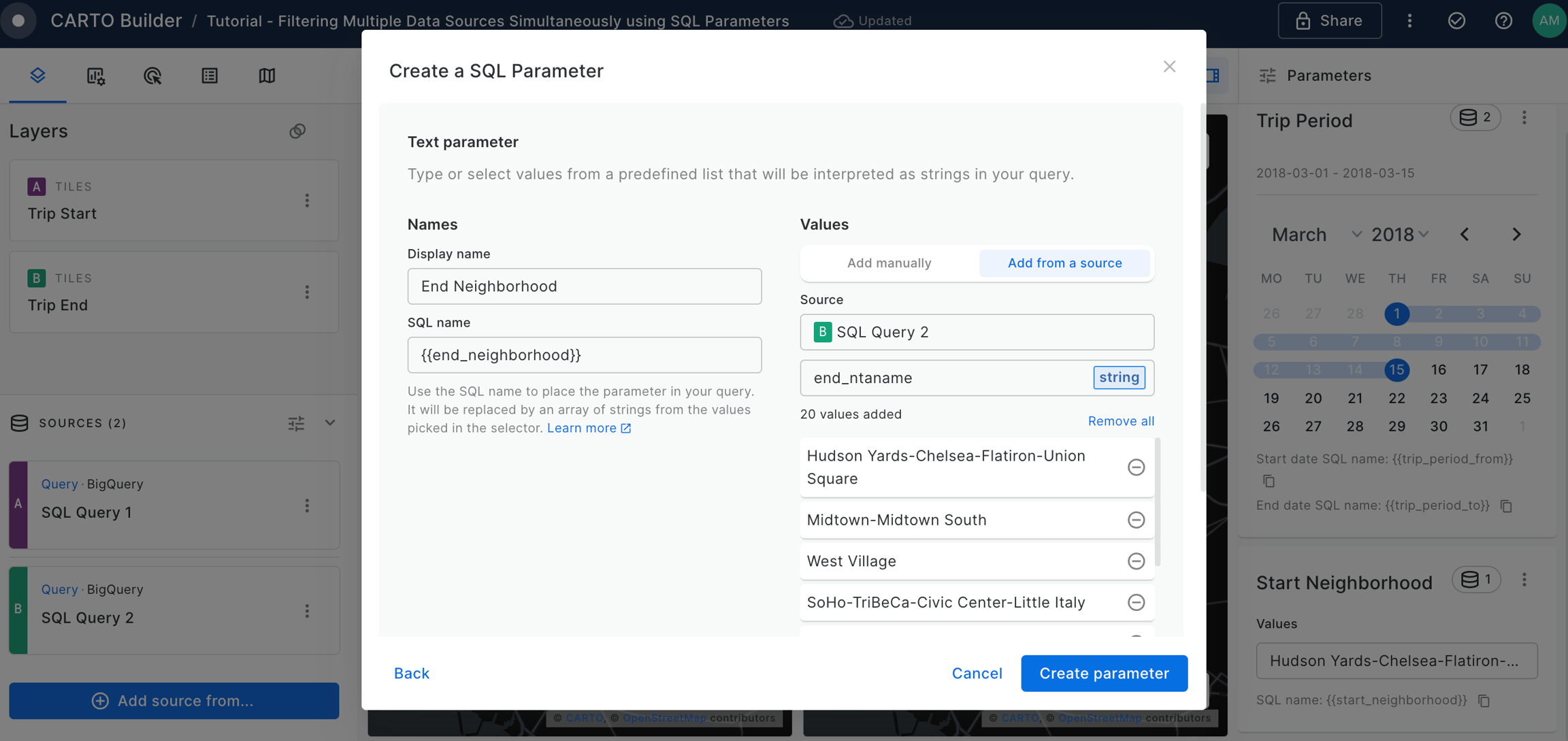This screenshot has width=1568, height=741.
Task: Open Trip Start layer options menu
Action: coord(307,201)
